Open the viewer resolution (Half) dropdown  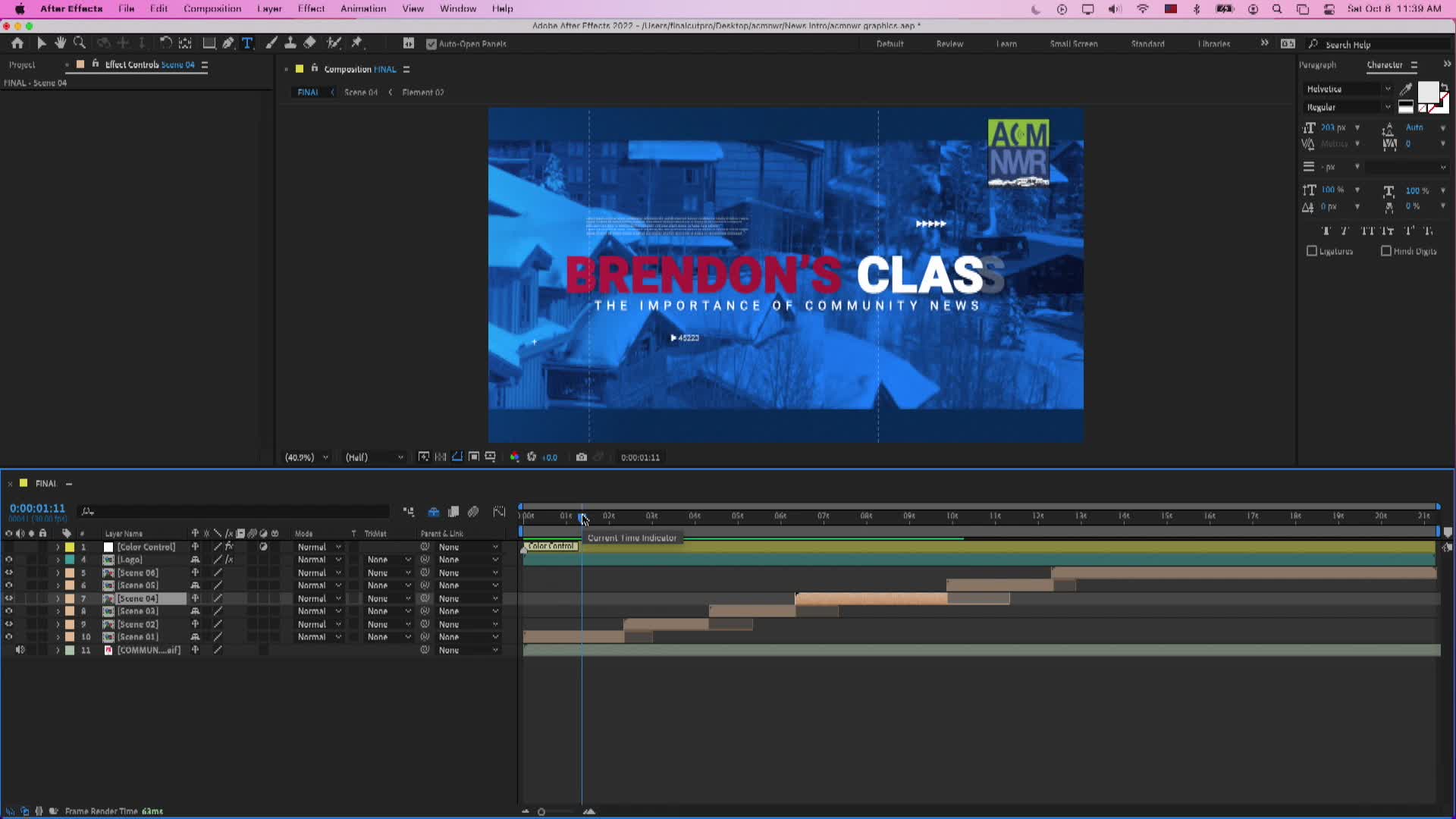pyautogui.click(x=374, y=457)
